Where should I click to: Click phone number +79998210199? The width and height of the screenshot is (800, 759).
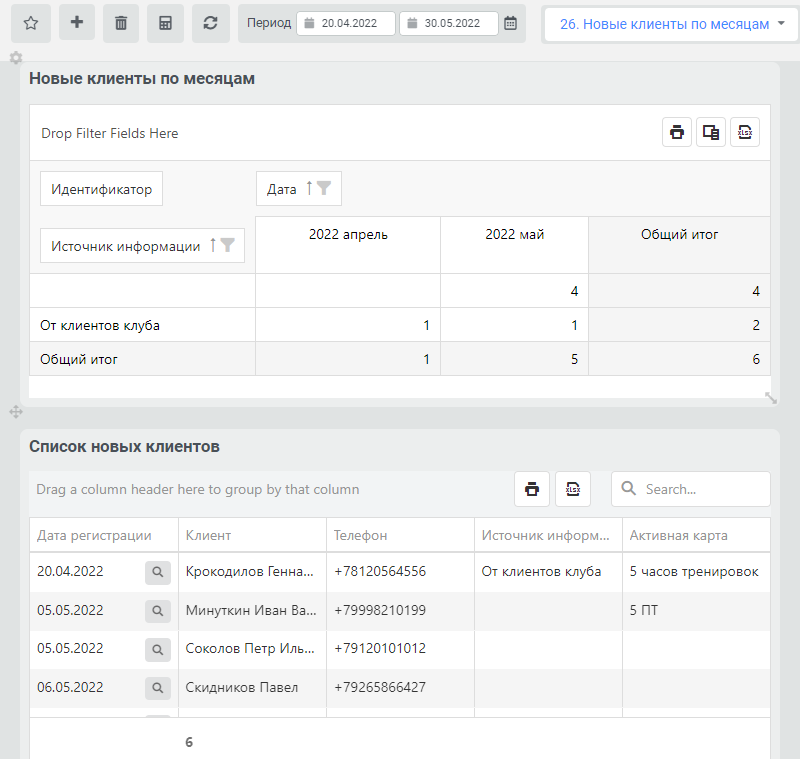click(380, 610)
